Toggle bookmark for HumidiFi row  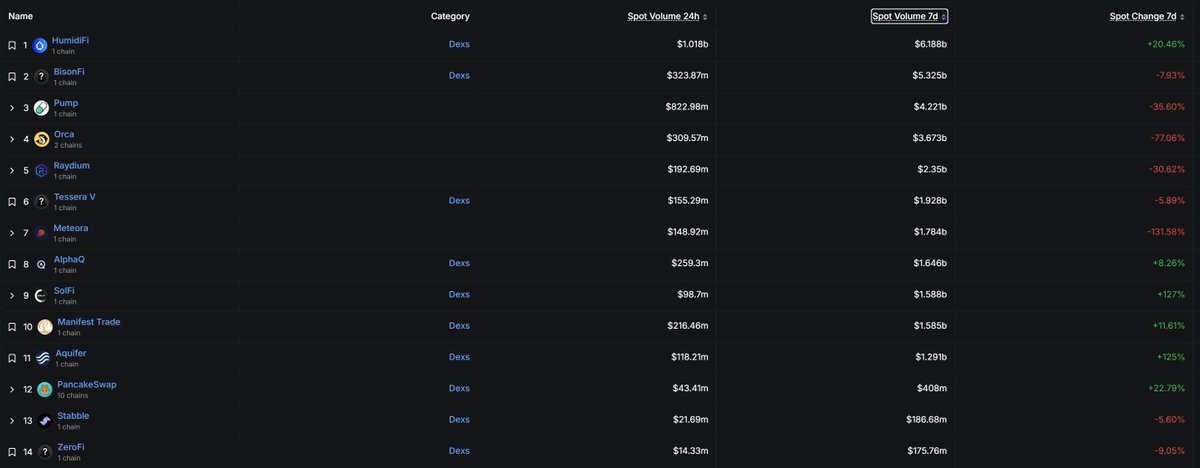click(12, 45)
